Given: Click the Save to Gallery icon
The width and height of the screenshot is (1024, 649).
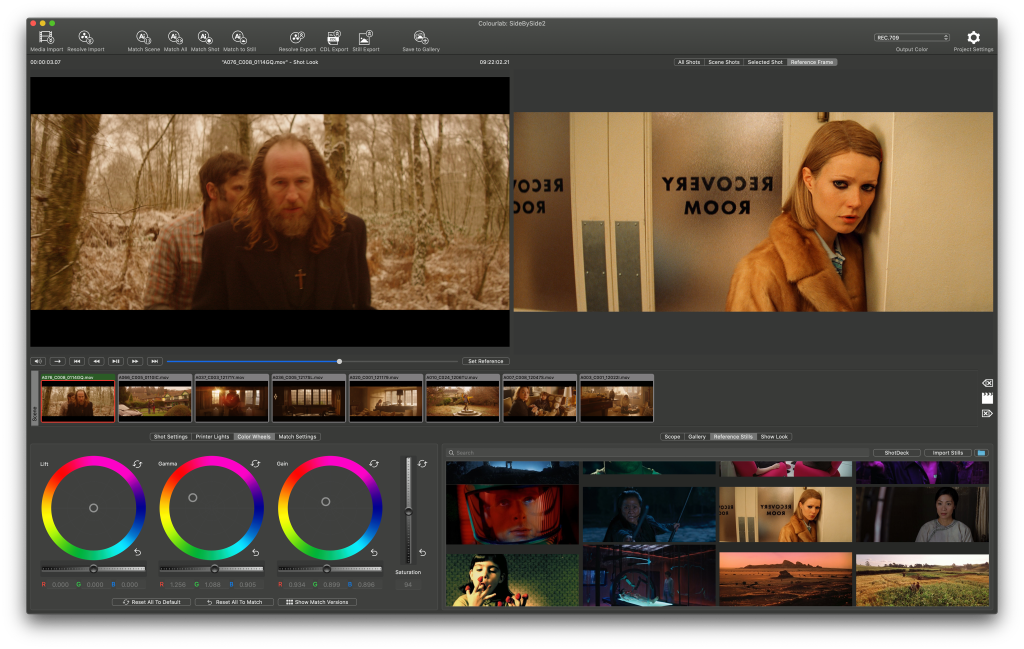Looking at the screenshot, I should [x=421, y=37].
